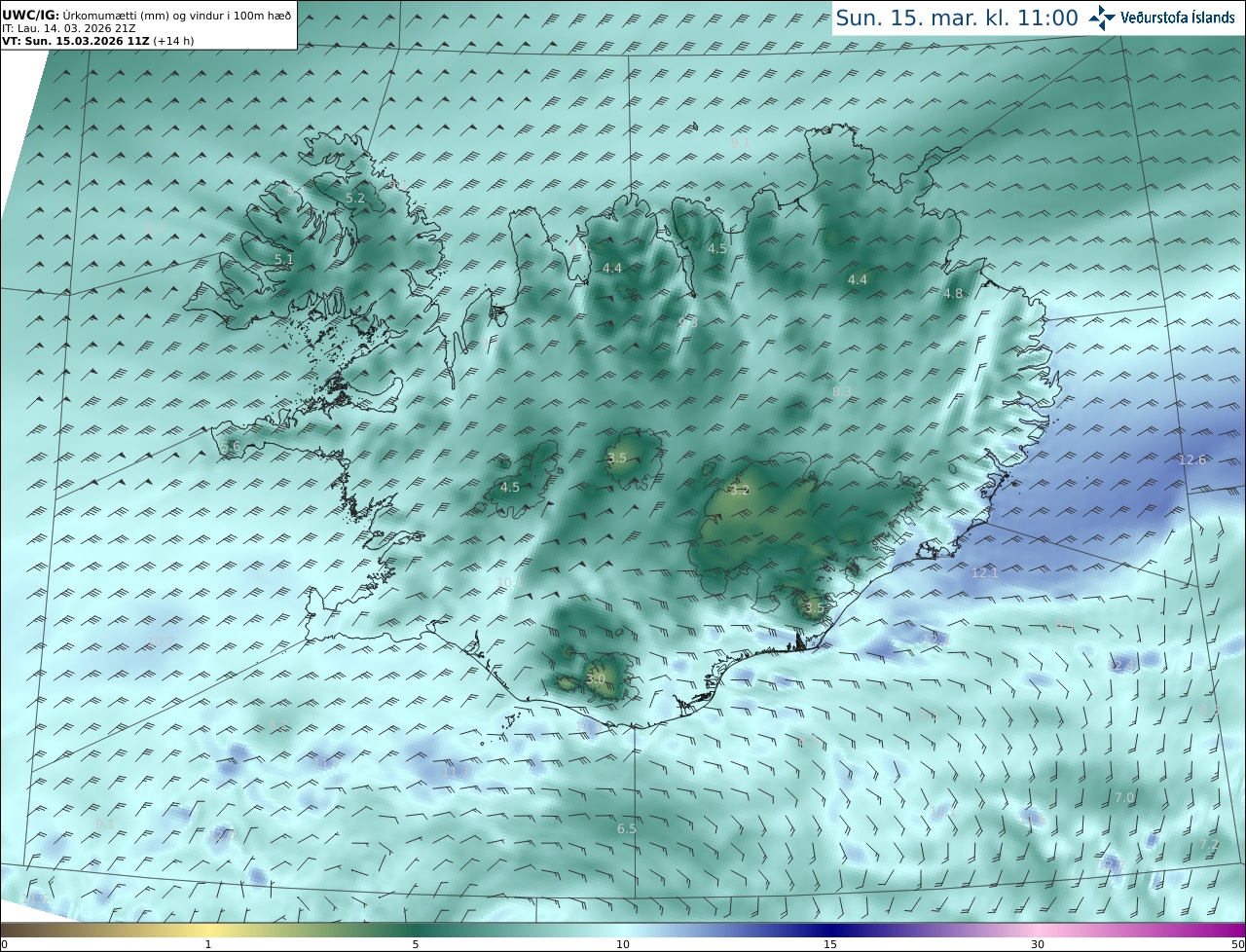Click the '5' tick on the color scale
The image size is (1246, 952).
416,944
